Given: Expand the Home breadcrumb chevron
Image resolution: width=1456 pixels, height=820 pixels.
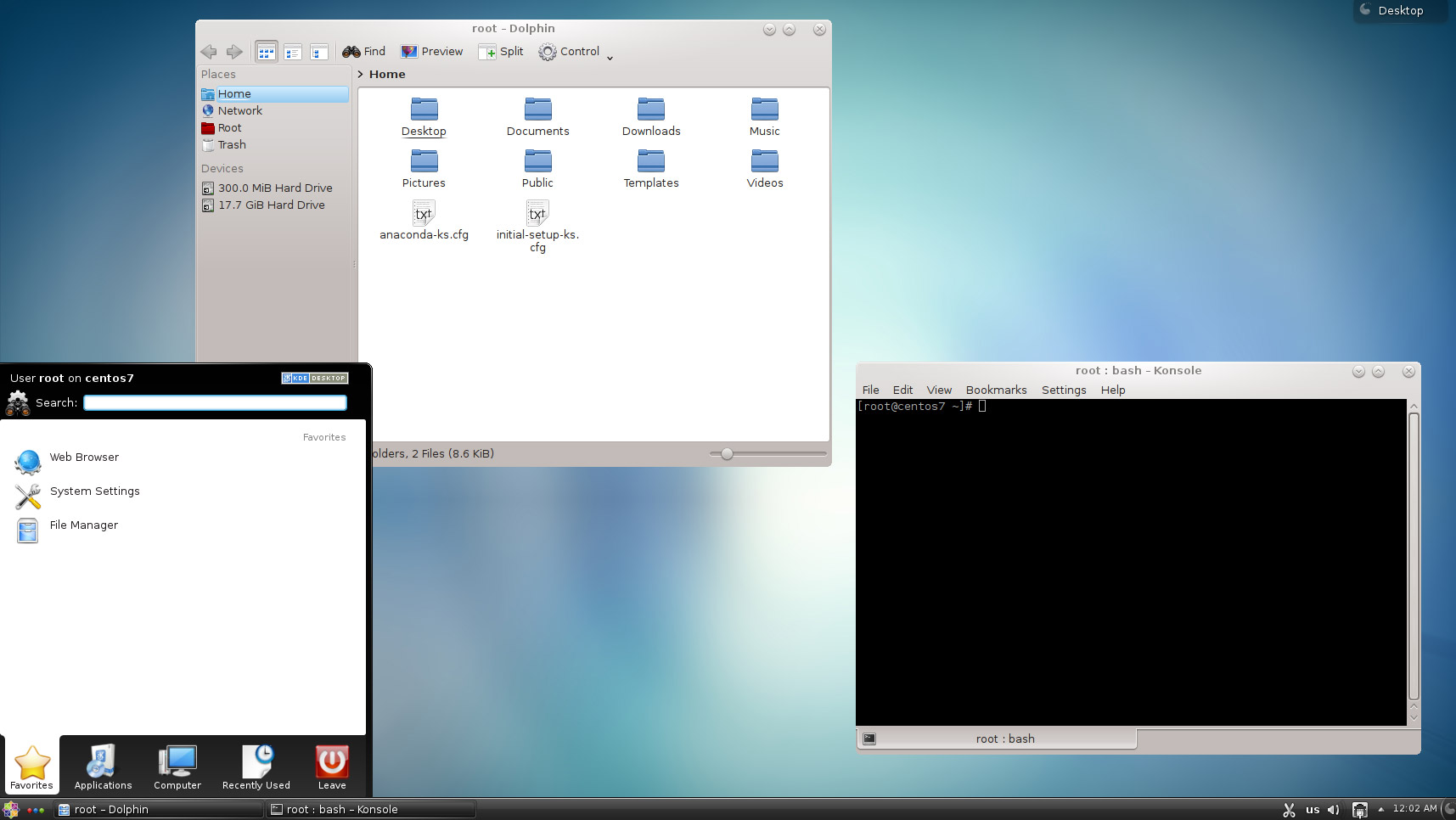Looking at the screenshot, I should tap(360, 74).
